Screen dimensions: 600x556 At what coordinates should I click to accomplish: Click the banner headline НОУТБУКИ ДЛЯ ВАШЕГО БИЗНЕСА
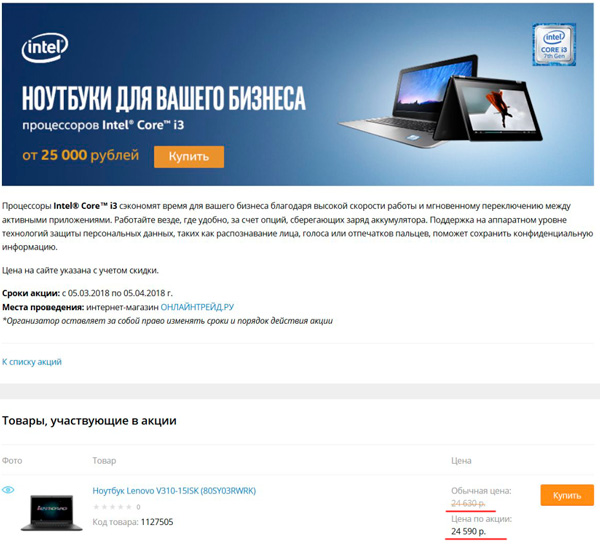coord(164,98)
